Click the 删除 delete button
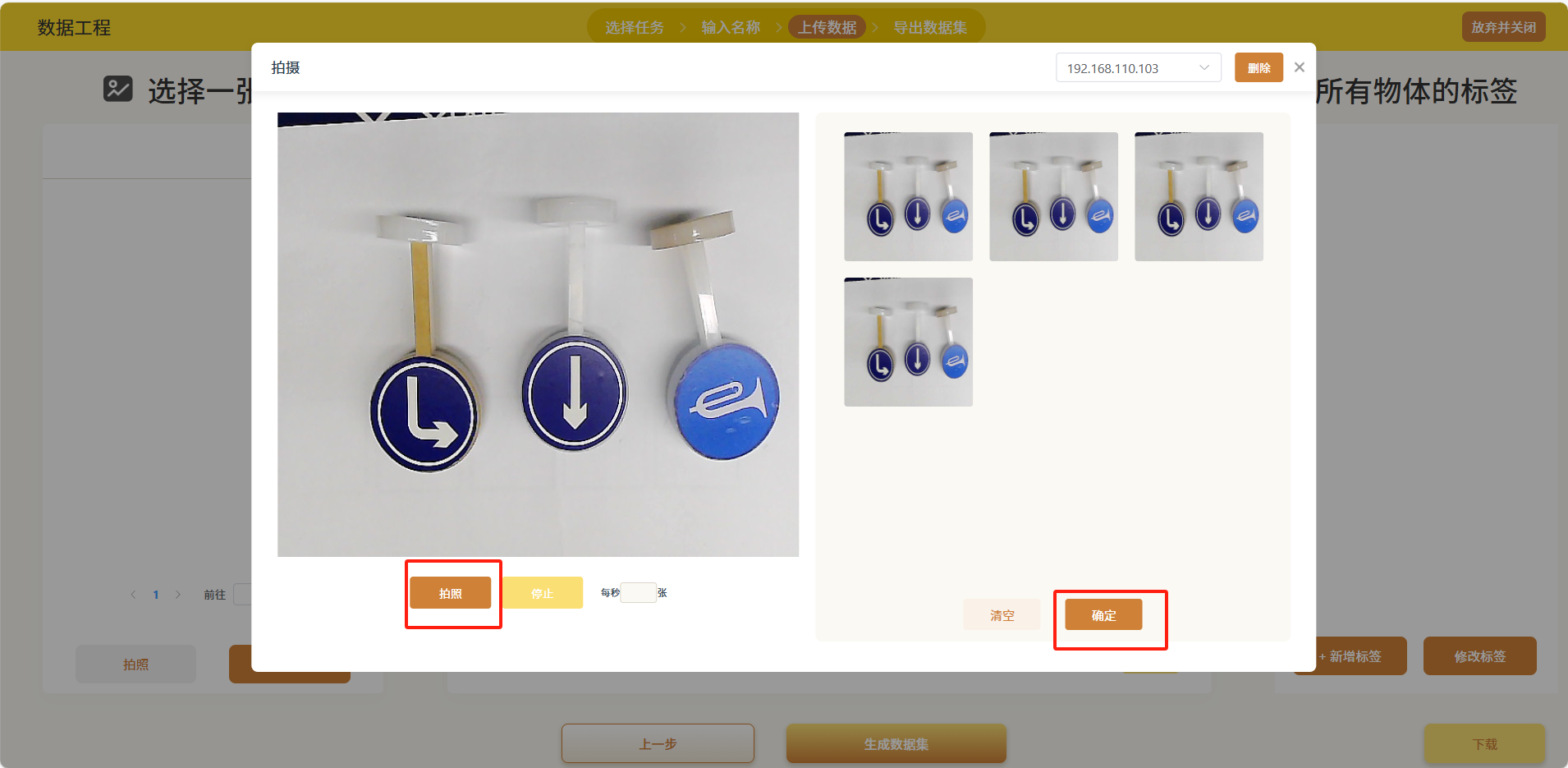 click(x=1259, y=67)
